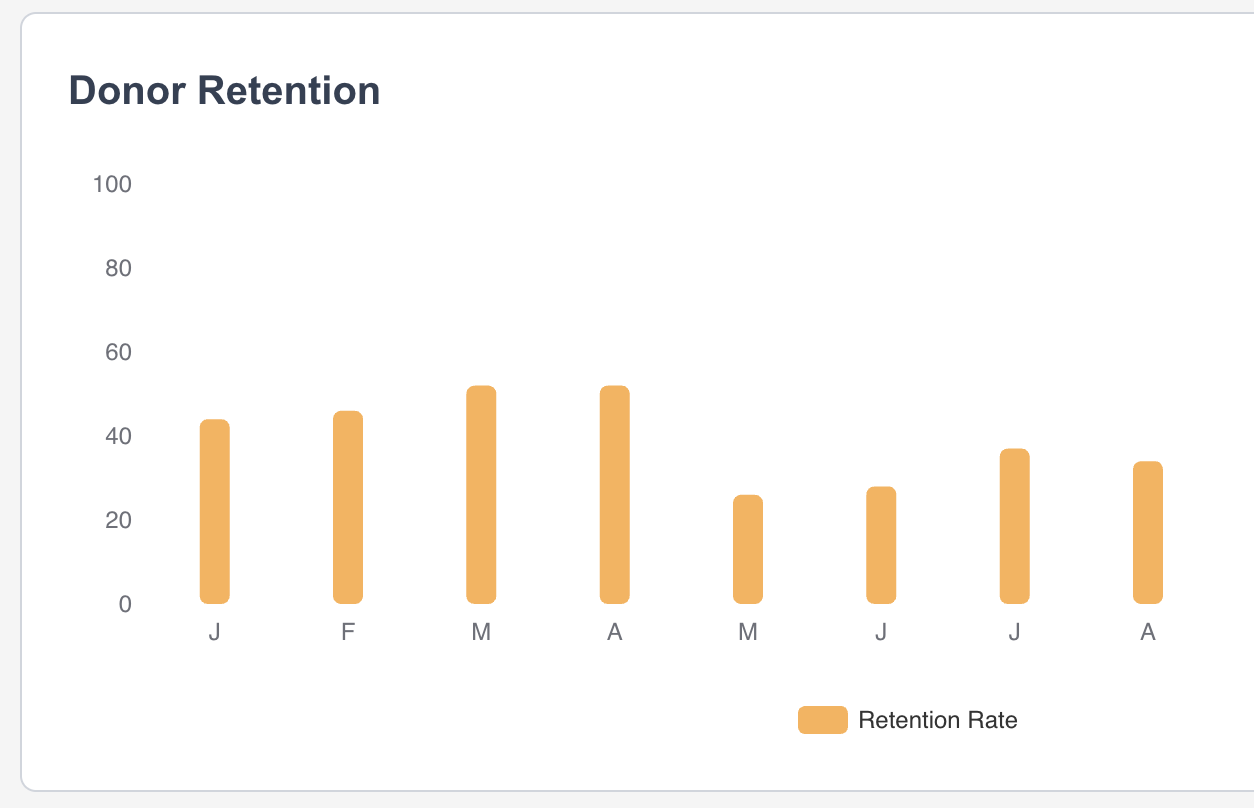Screen dimensions: 1254x808
Task: Click the 80 y-axis label
Action: point(118,268)
